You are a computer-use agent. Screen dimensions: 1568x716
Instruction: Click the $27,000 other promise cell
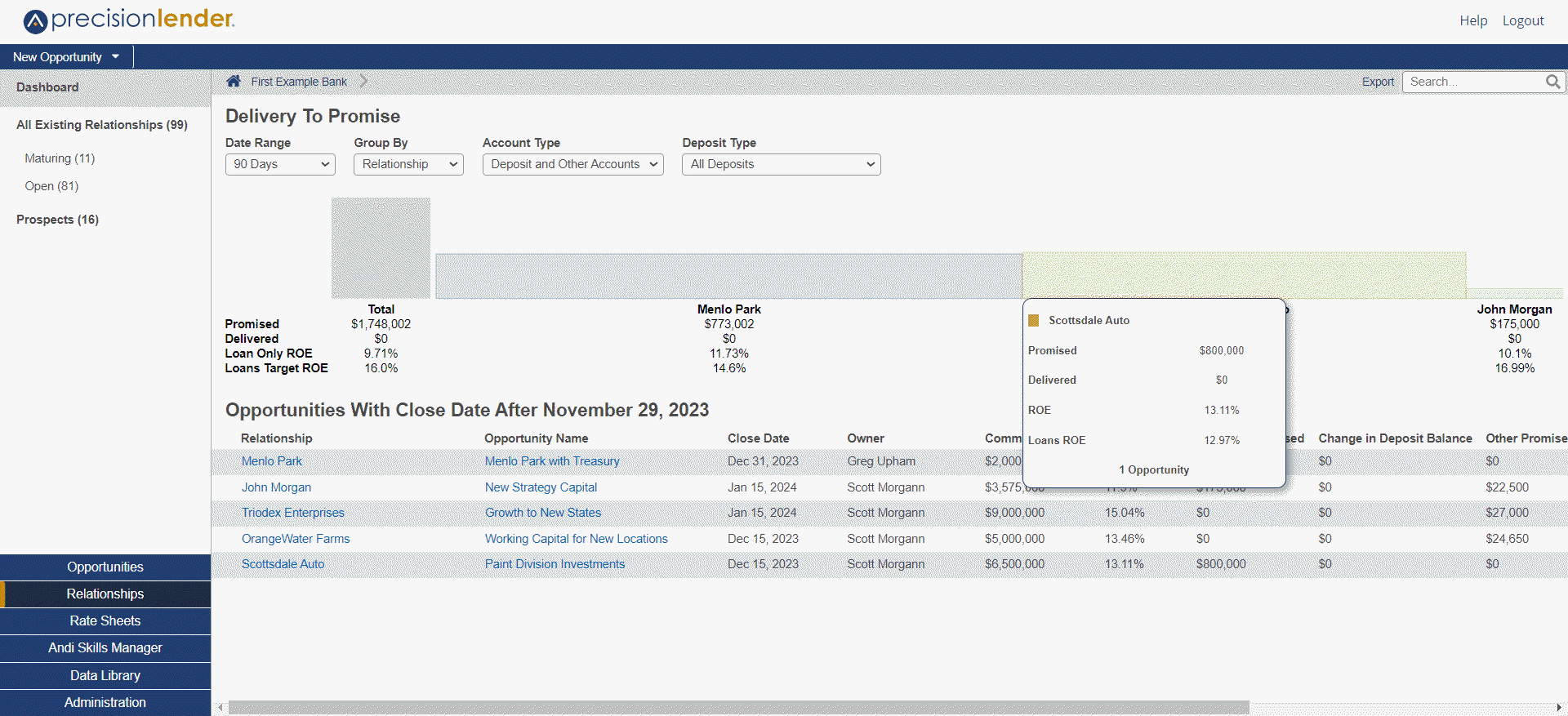coord(1507,513)
